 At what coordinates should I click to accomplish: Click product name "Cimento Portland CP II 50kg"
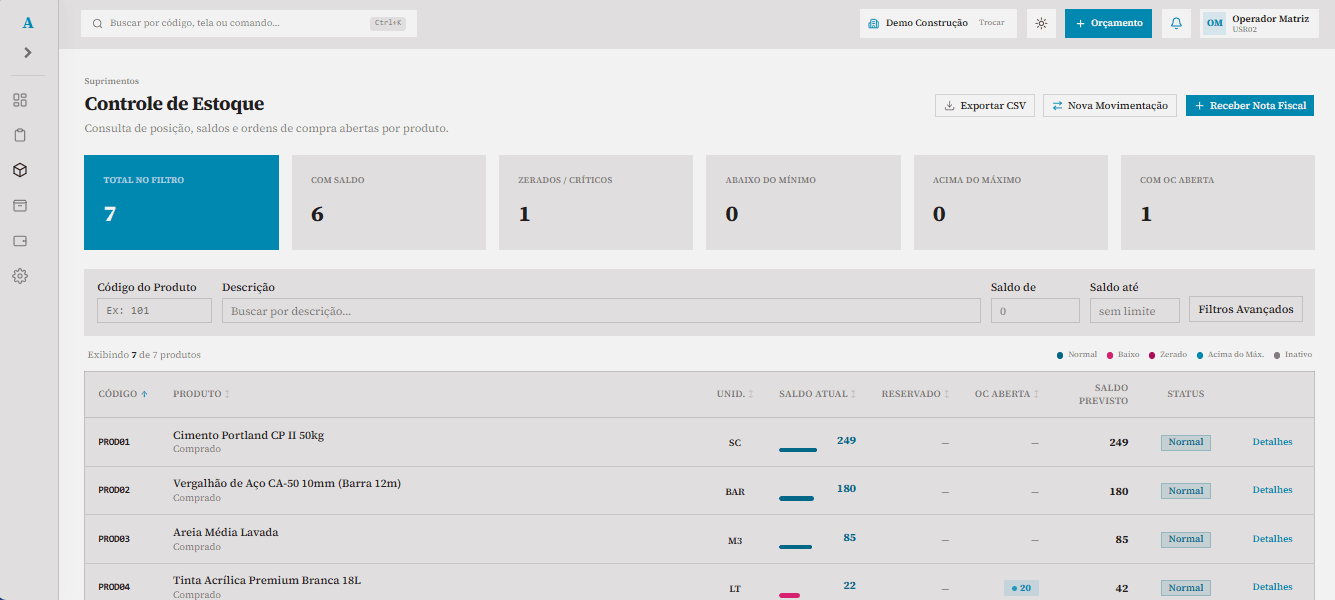249,435
